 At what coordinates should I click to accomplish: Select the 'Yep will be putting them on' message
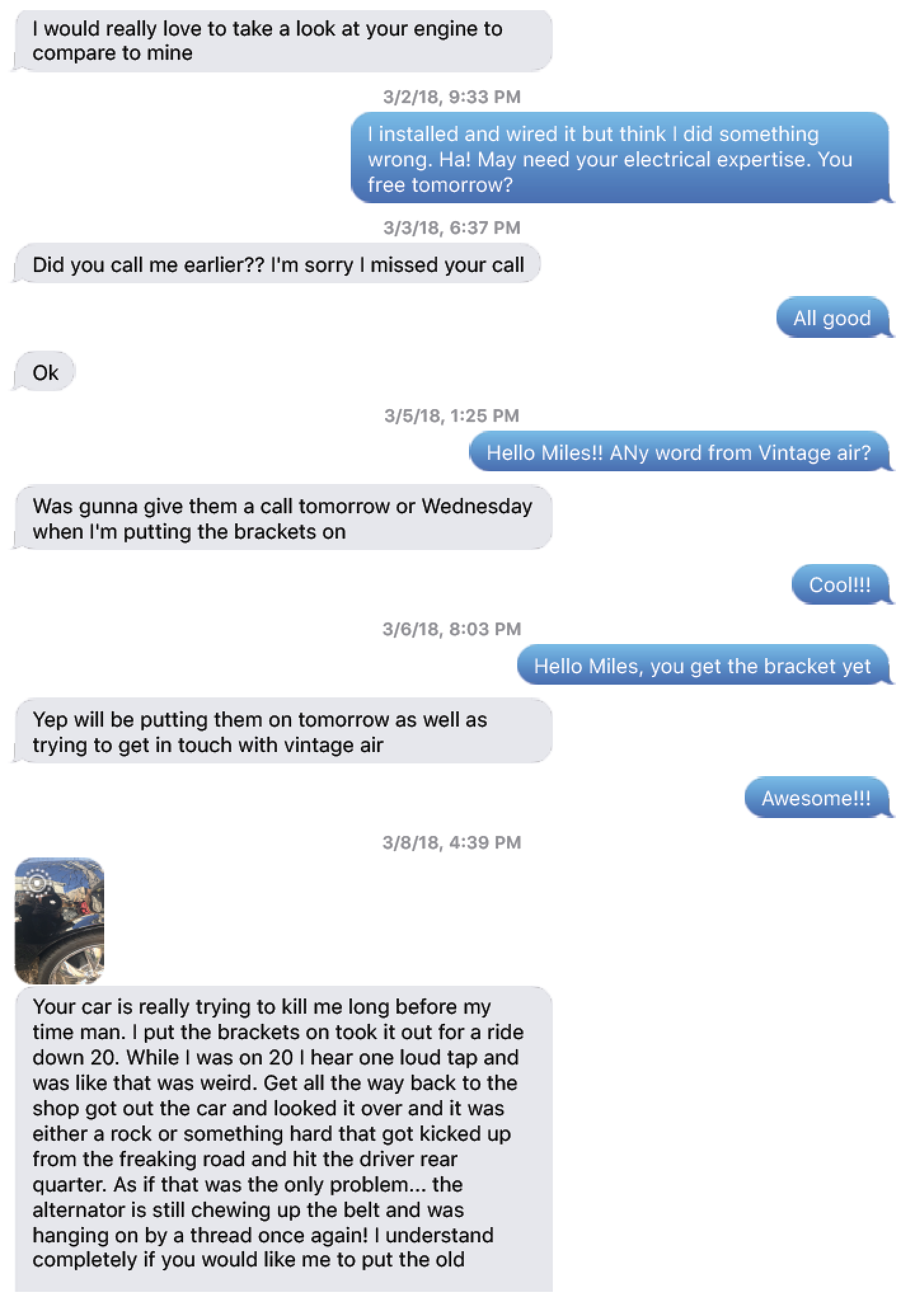point(281,732)
